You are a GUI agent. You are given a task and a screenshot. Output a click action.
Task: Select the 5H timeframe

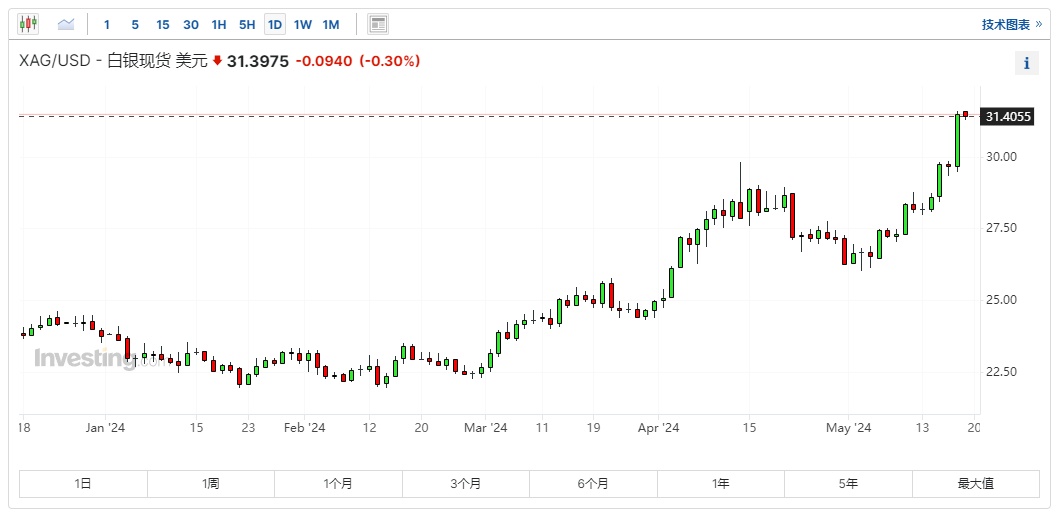[x=247, y=24]
